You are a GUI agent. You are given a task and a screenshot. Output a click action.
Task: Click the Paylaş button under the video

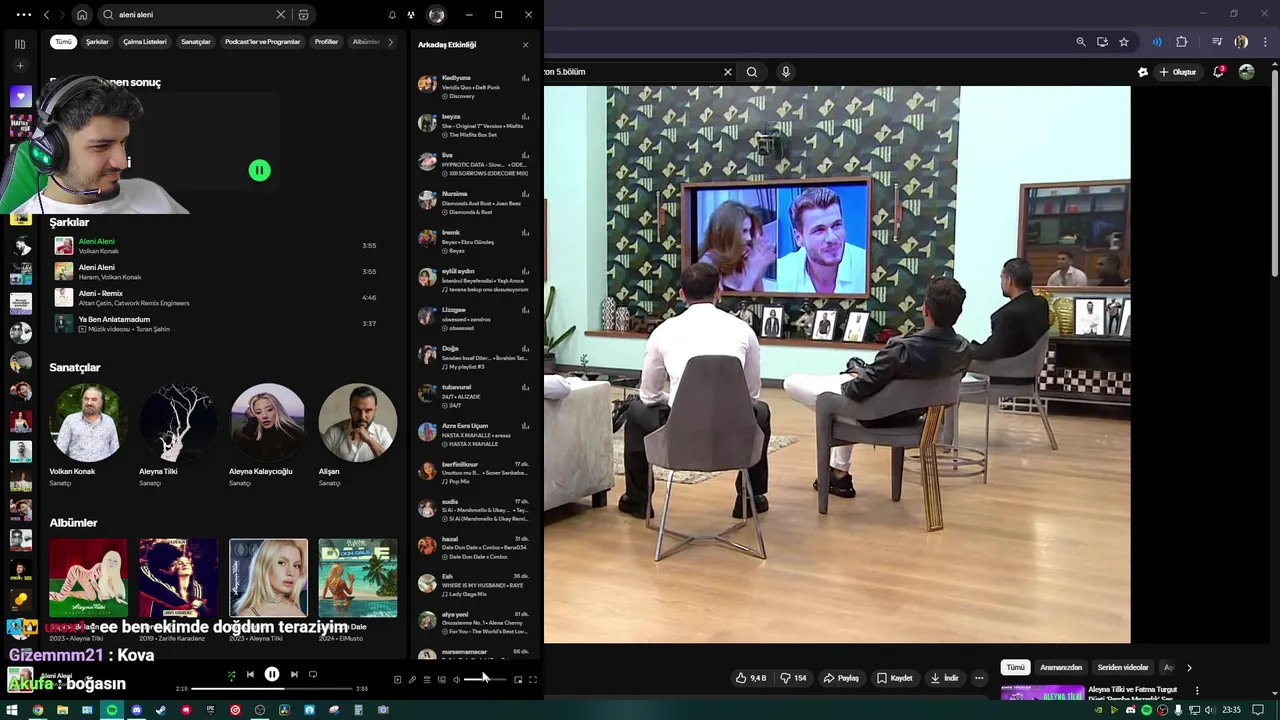click(841, 678)
